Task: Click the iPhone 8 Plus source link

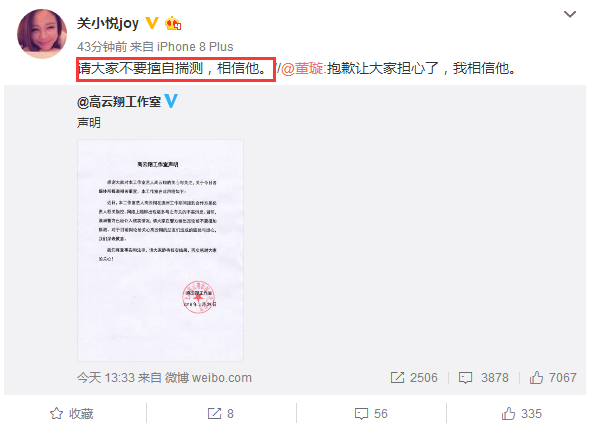Action: 195,47
